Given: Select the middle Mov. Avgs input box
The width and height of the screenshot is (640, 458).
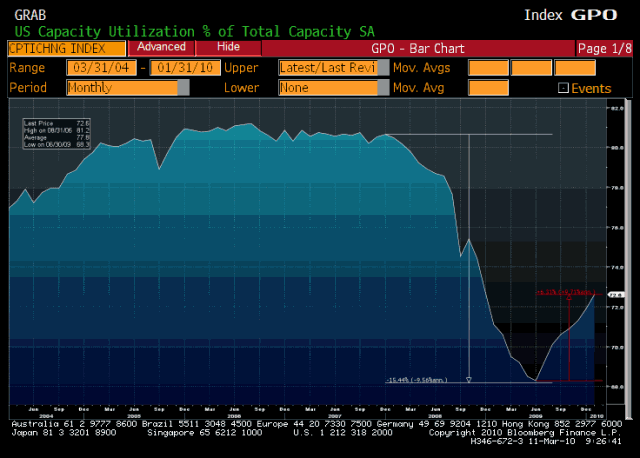Looking at the screenshot, I should (x=531, y=68).
